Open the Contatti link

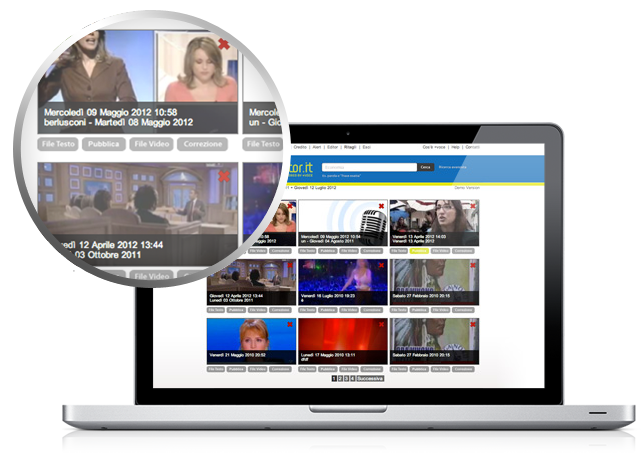coord(473,147)
